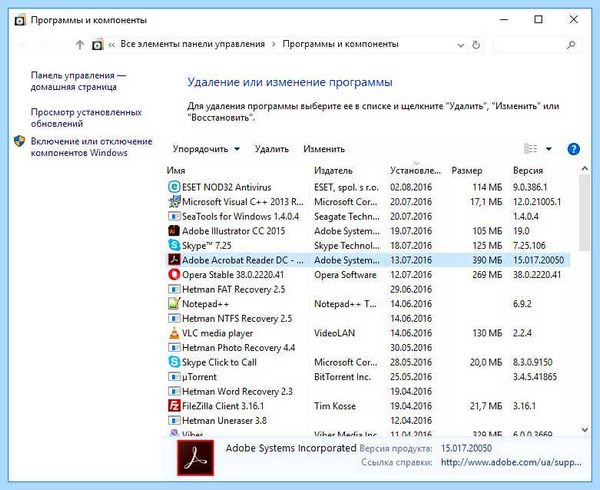Click the Adobe Acrobat Reader DC row icon
The width and height of the screenshot is (600, 490).
tap(174, 260)
